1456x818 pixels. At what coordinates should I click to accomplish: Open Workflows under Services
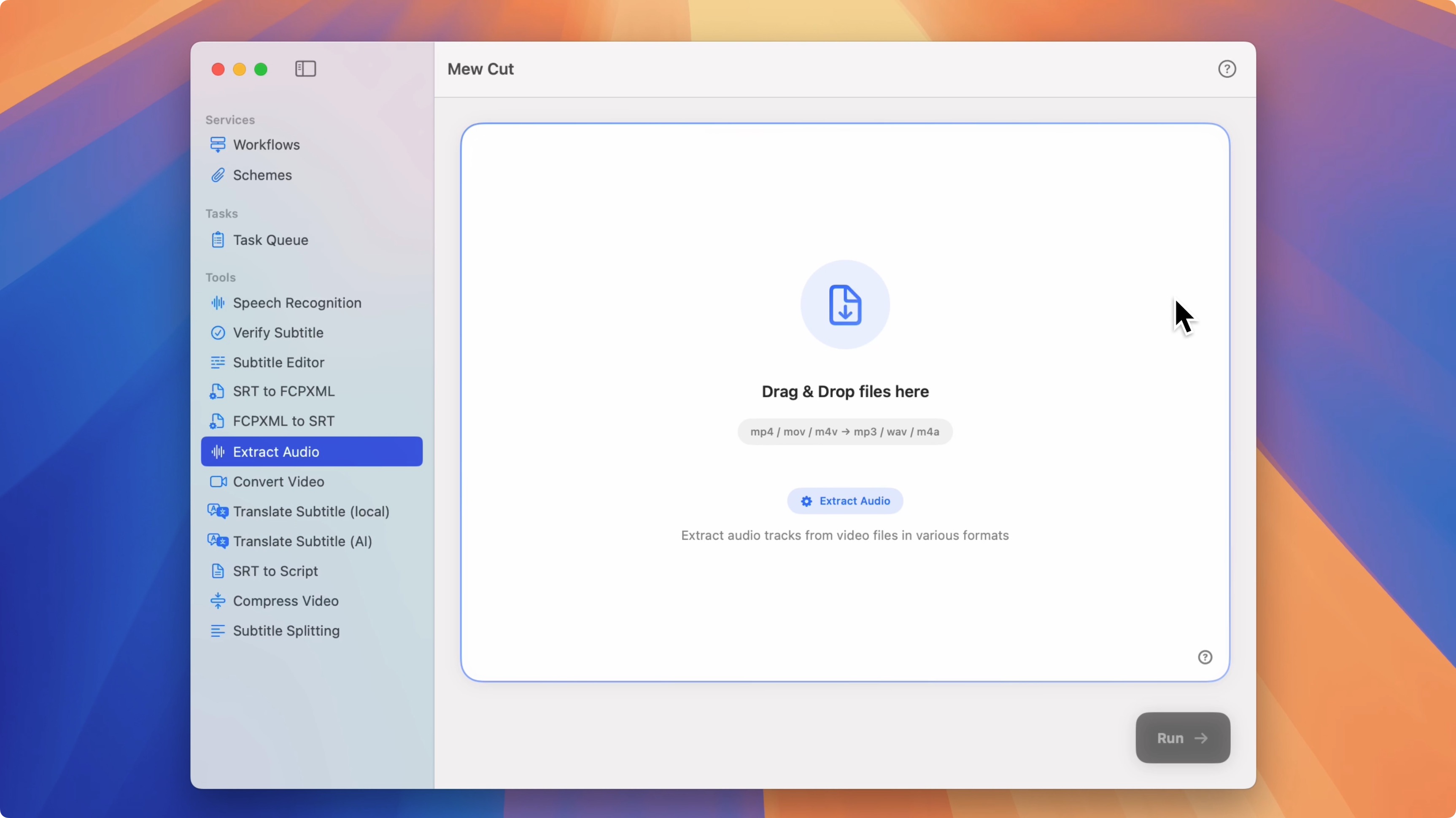pos(266,145)
